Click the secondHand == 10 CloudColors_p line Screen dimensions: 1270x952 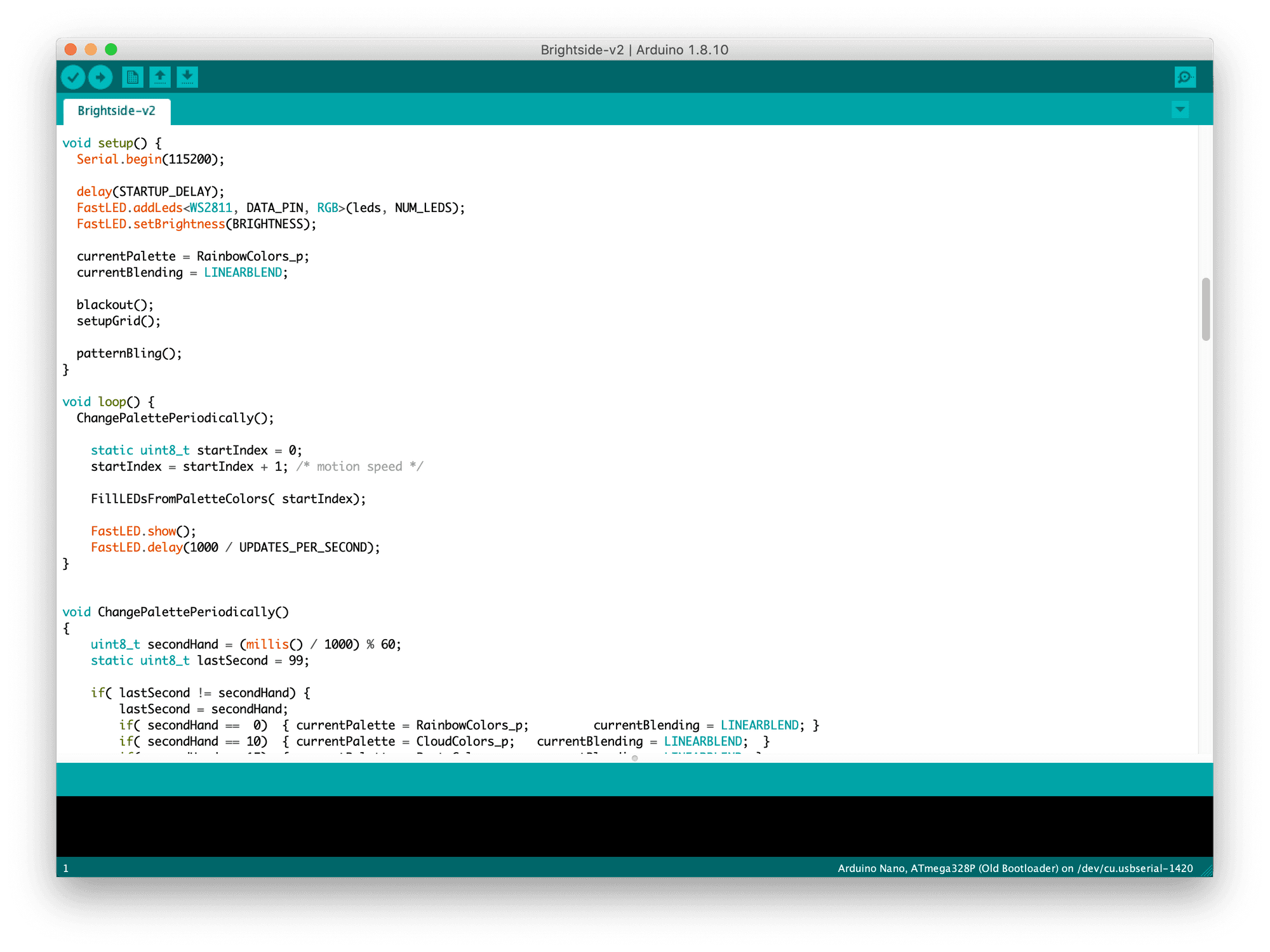click(x=444, y=741)
